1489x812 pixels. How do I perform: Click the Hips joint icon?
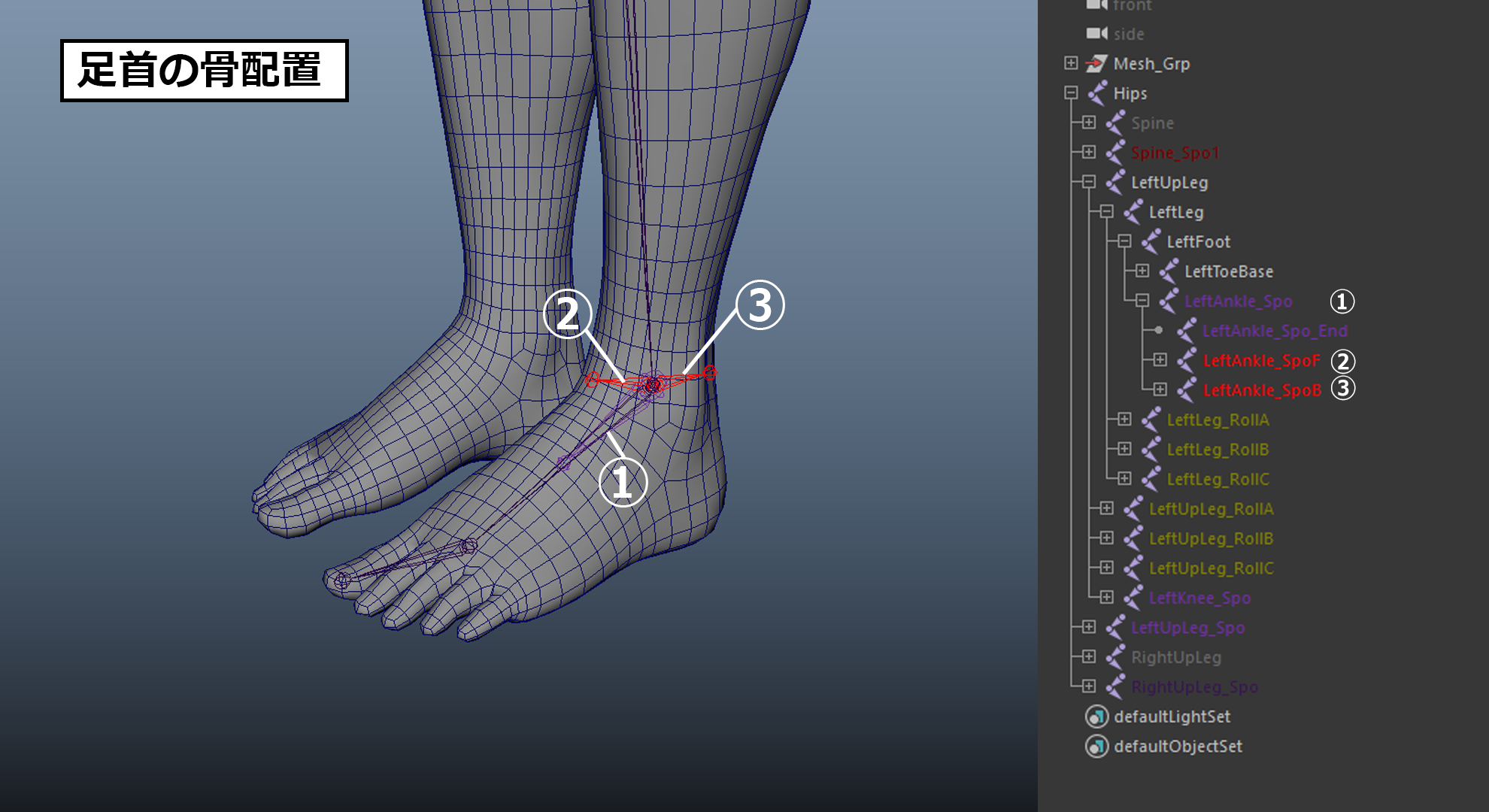1097,93
